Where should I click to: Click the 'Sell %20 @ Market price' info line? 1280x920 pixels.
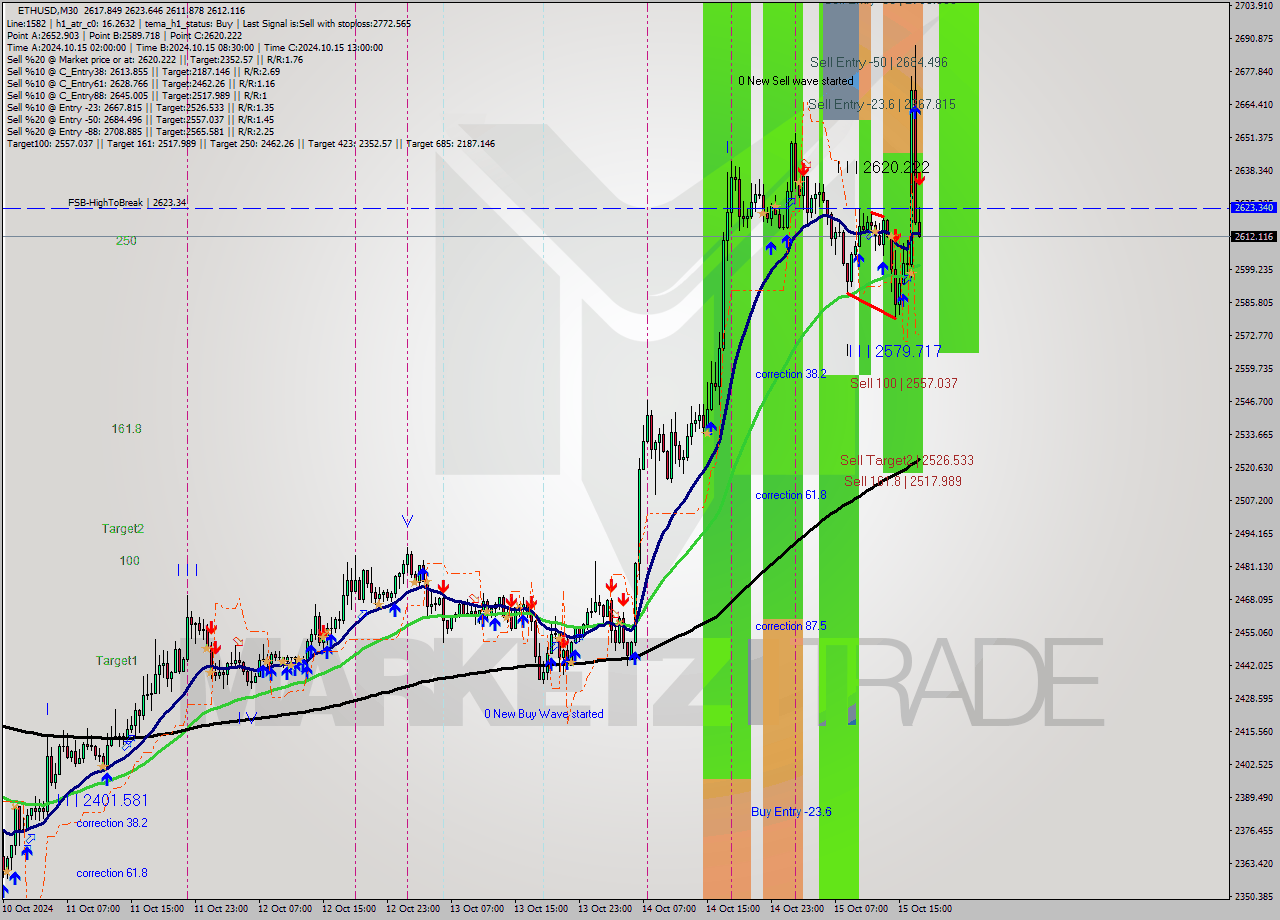click(x=155, y=59)
